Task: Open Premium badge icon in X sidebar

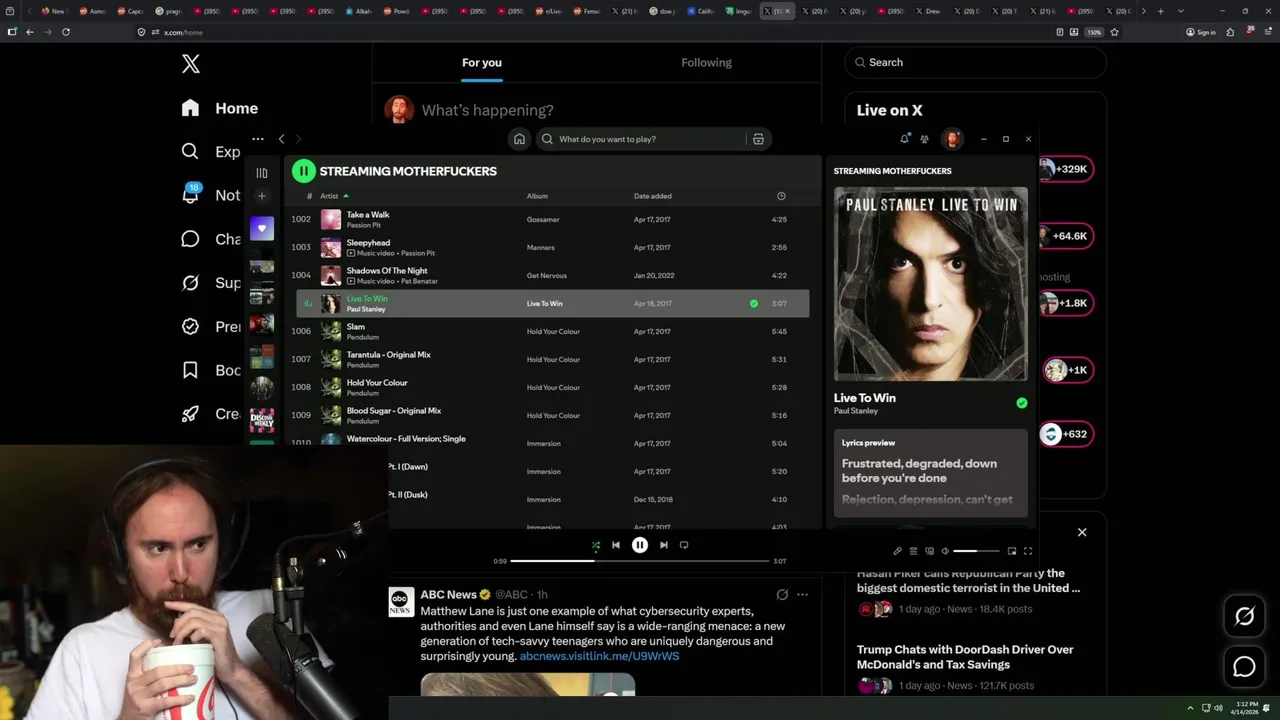Action: [190, 326]
